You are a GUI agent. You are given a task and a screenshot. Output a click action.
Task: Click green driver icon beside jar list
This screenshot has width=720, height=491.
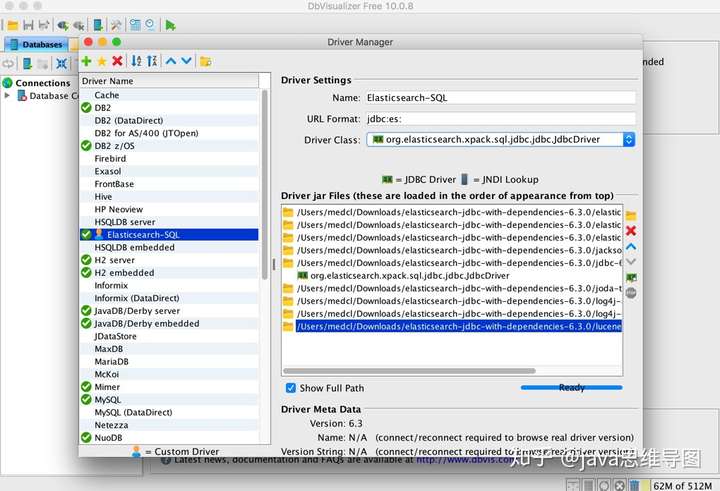(x=631, y=277)
